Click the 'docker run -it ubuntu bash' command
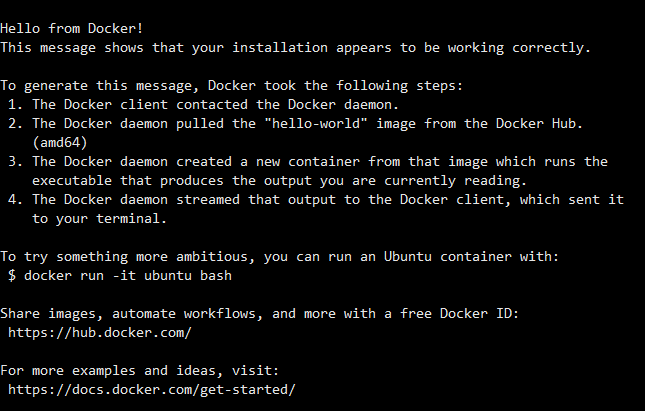Image resolution: width=645 pixels, height=411 pixels. point(128,276)
